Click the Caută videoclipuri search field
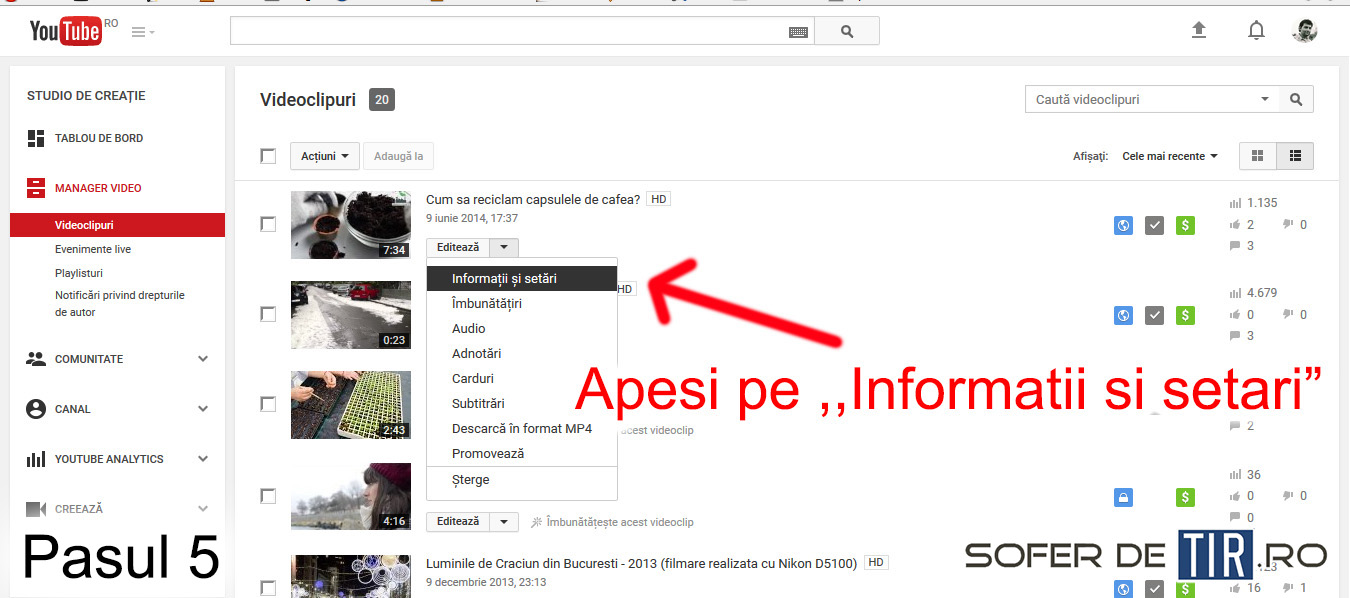This screenshot has height=598, width=1350. tap(1140, 99)
